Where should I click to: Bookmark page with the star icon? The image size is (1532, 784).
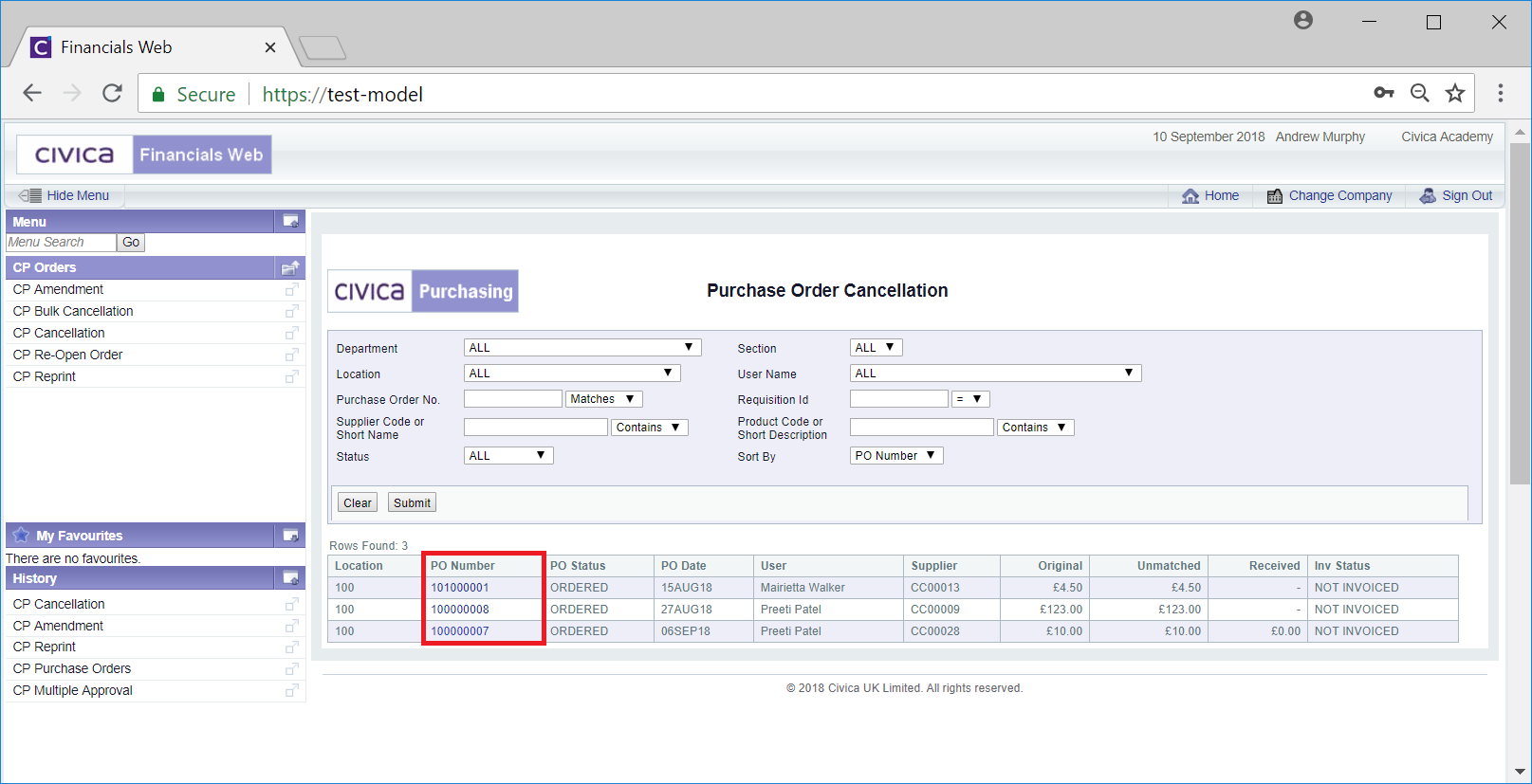point(1454,93)
